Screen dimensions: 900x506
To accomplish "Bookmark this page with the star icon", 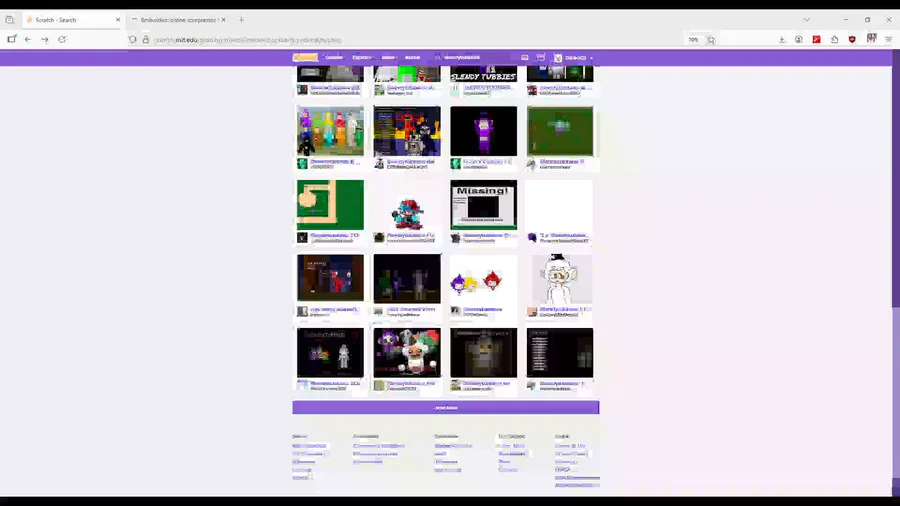I will pos(711,40).
